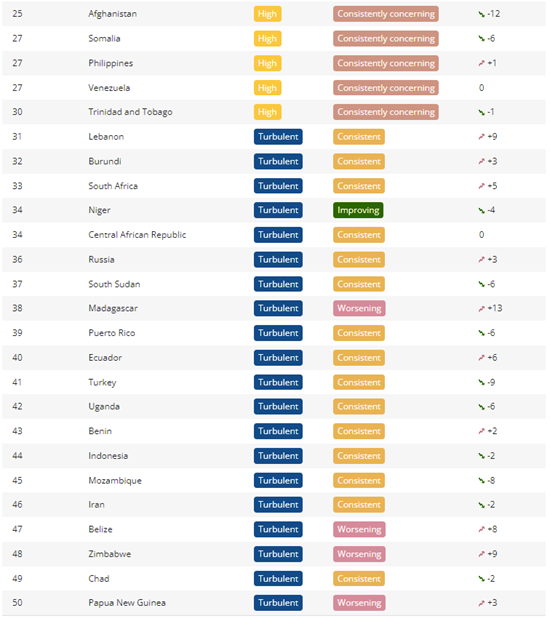
Task: Select the Turbulent badge in Russia's row
Action: [278, 260]
